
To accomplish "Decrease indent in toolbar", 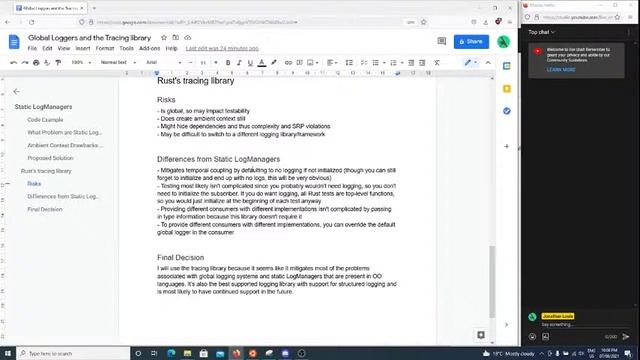I will coord(411,62).
